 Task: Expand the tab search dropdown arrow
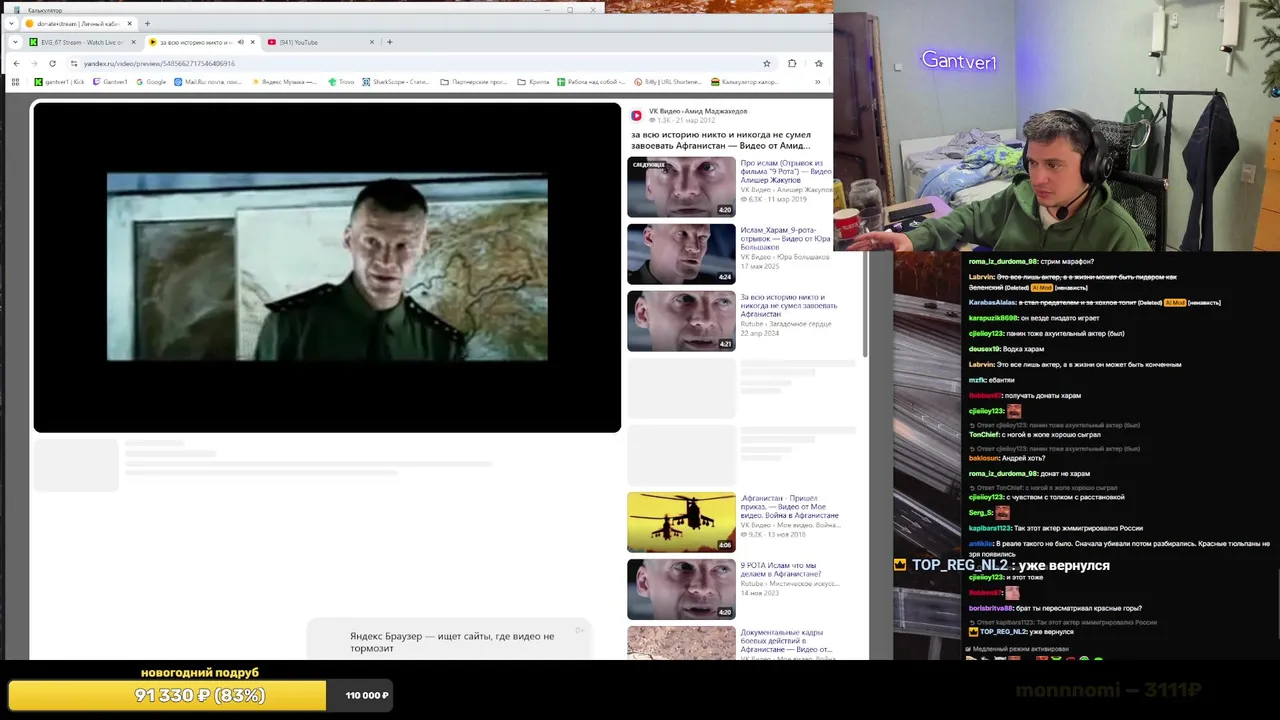pyautogui.click(x=14, y=42)
